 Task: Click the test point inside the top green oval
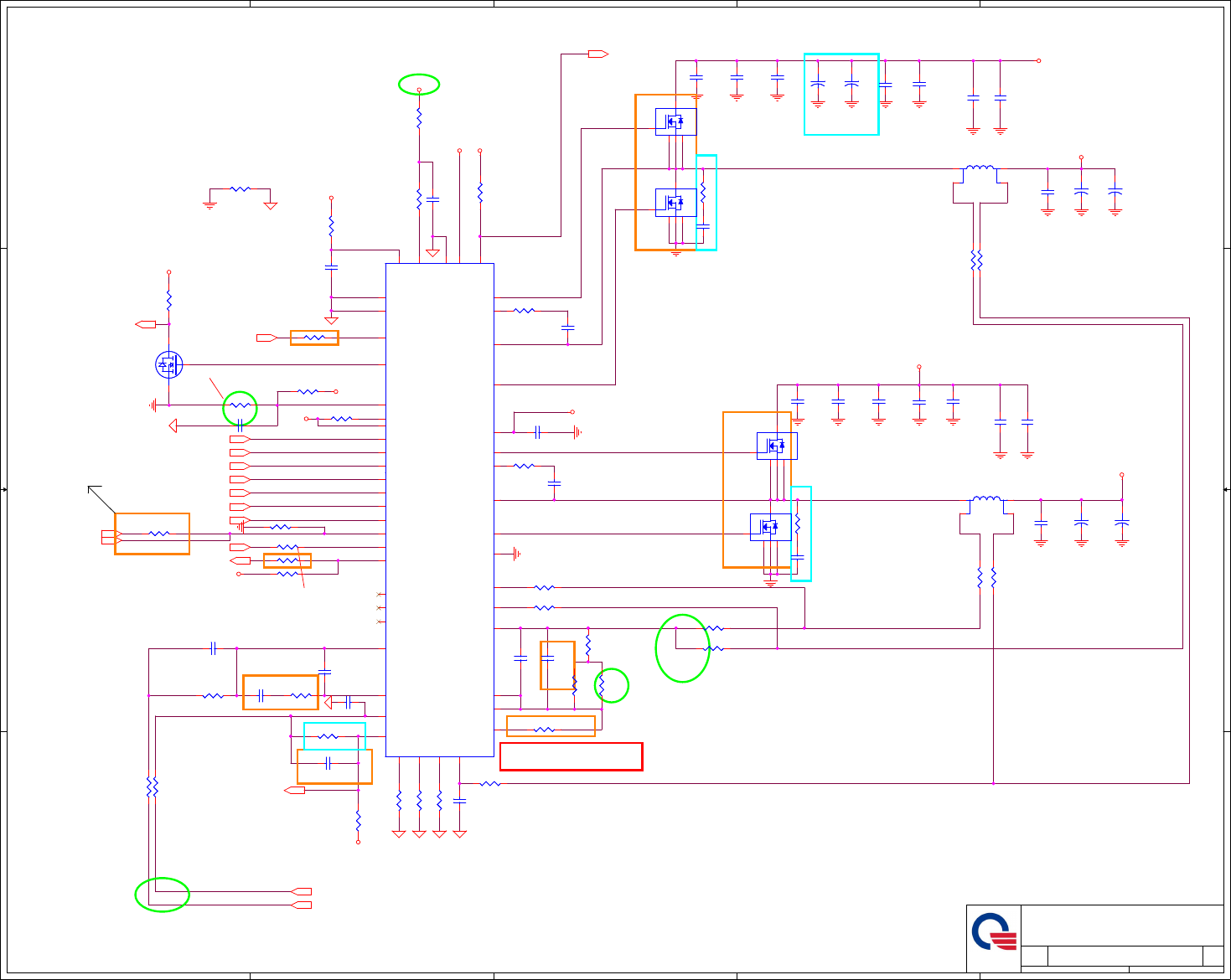419,90
